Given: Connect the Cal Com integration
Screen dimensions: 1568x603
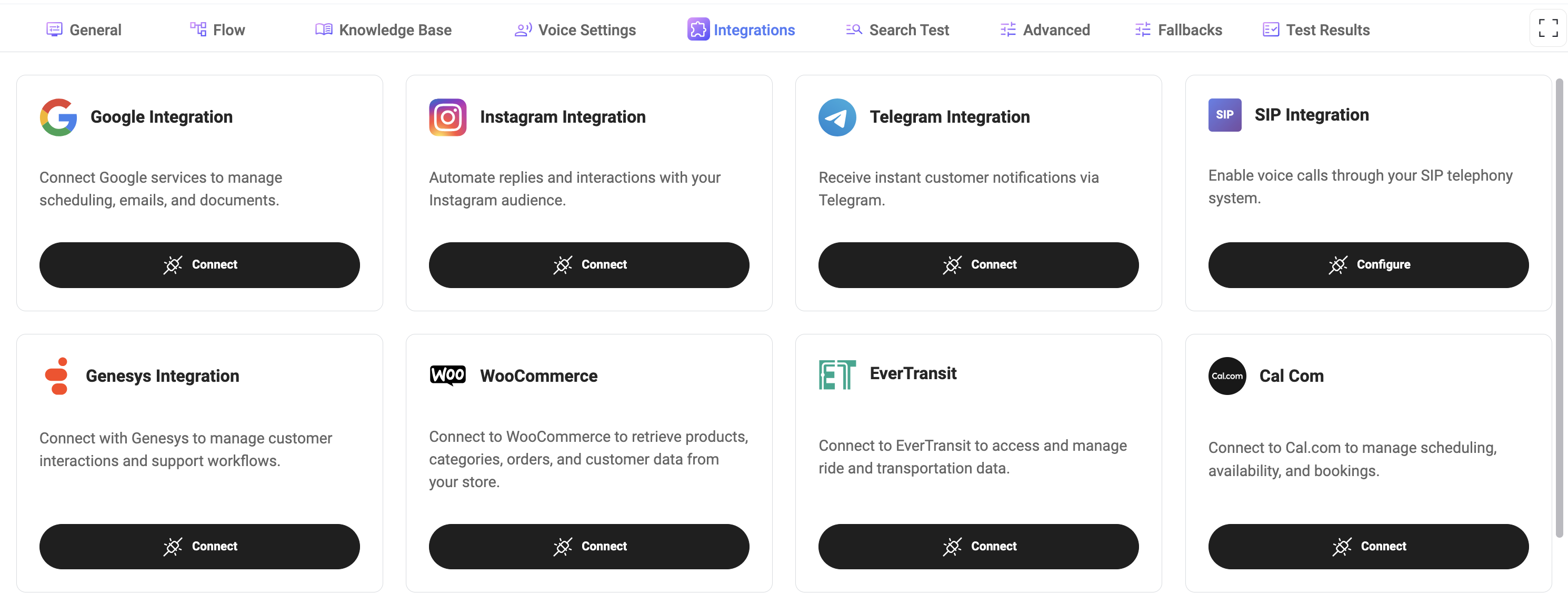Looking at the screenshot, I should tap(1368, 546).
